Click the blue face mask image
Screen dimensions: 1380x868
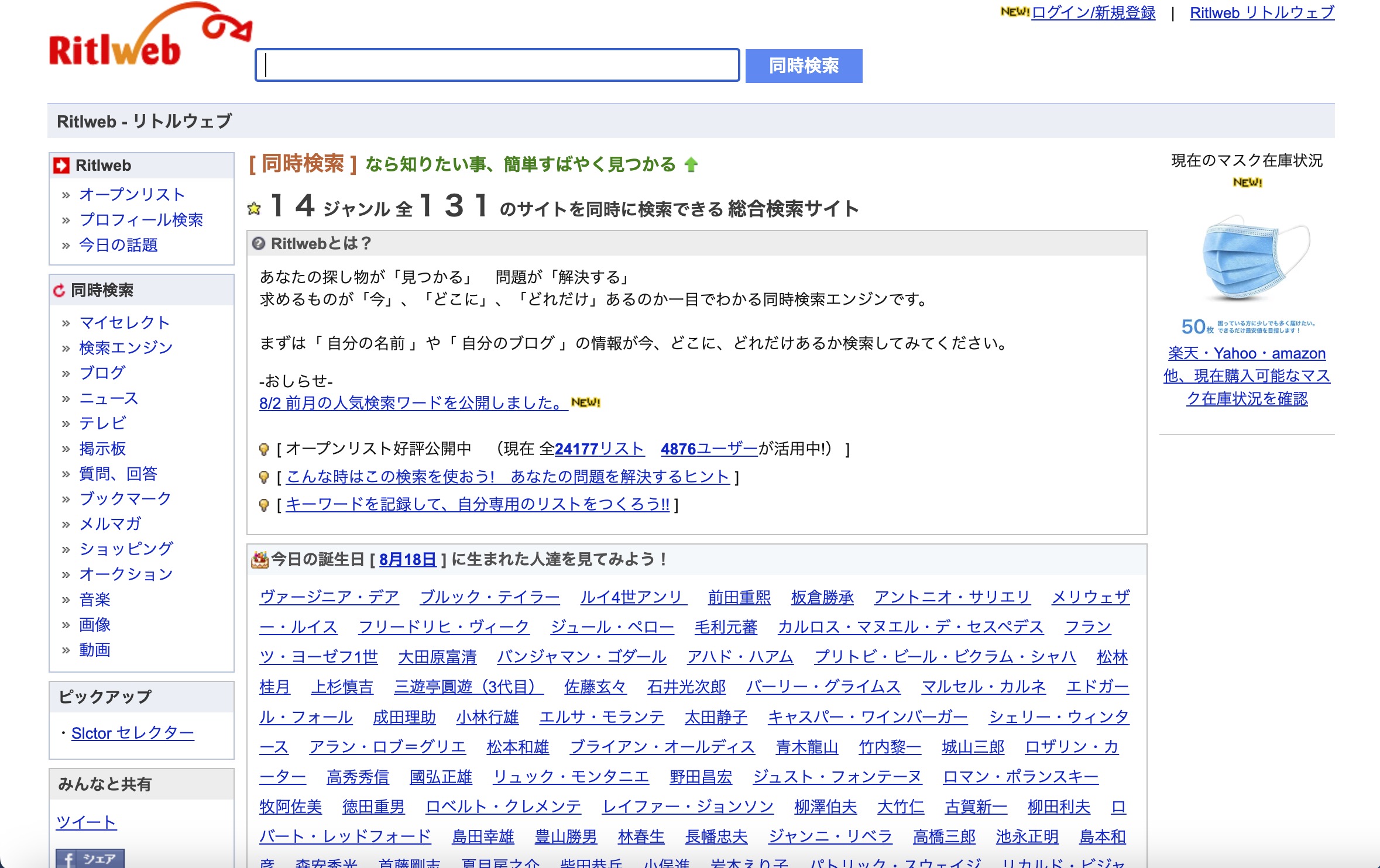(1247, 257)
